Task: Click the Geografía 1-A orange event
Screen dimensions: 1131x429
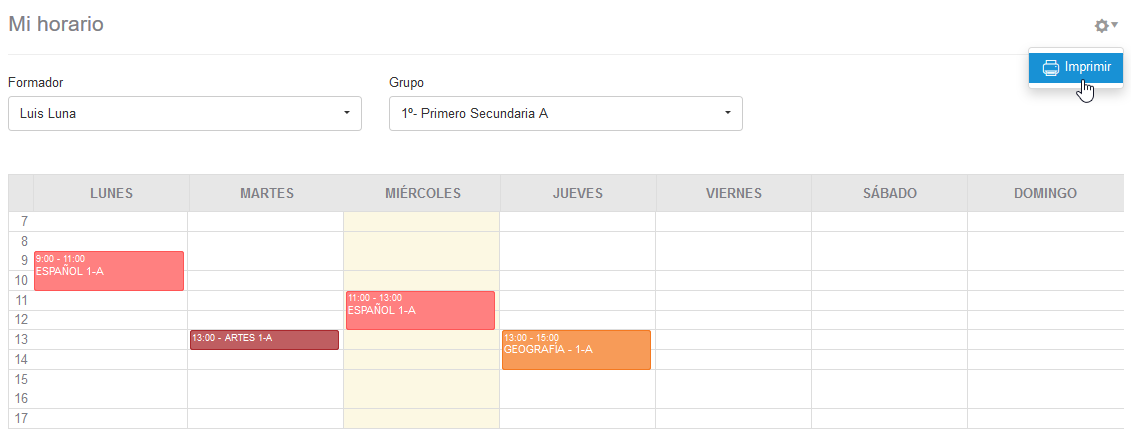Action: pos(576,350)
